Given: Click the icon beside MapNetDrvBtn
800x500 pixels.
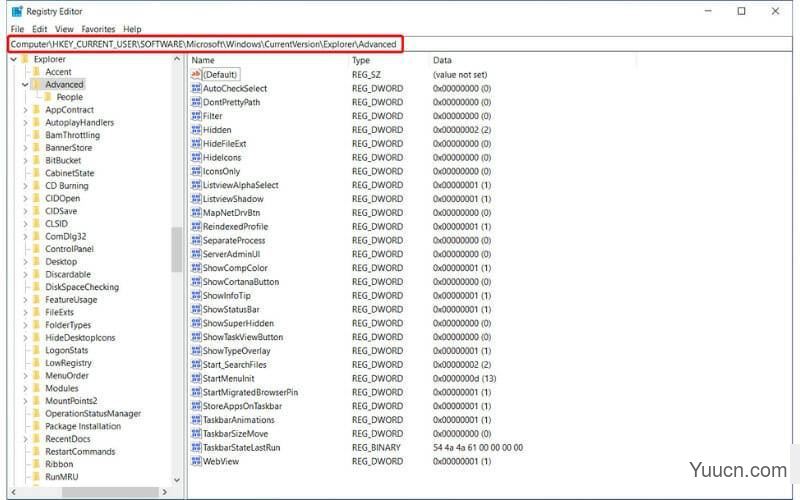Looking at the screenshot, I should [x=196, y=213].
